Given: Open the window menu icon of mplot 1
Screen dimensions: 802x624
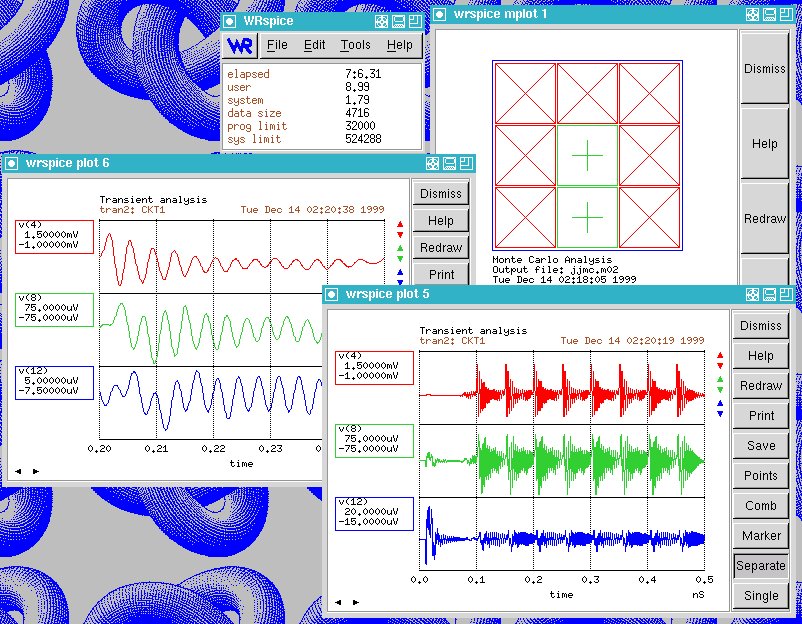Looking at the screenshot, I should click(439, 14).
